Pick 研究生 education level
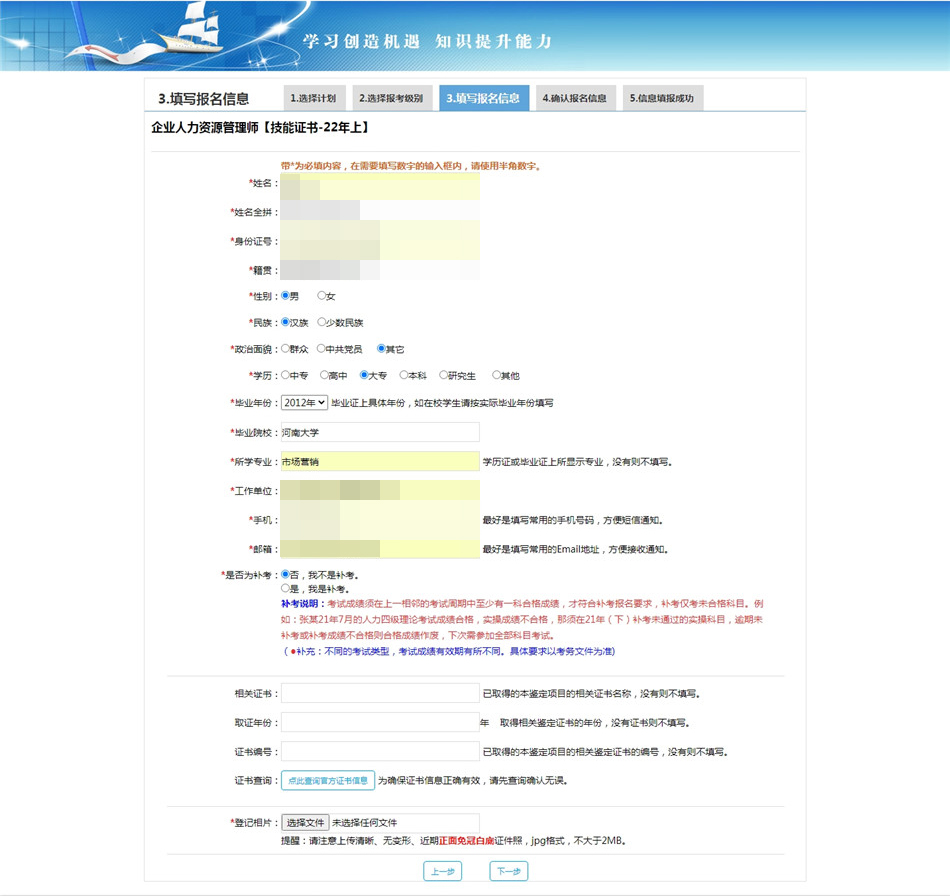This screenshot has height=896, width=950. pos(443,375)
